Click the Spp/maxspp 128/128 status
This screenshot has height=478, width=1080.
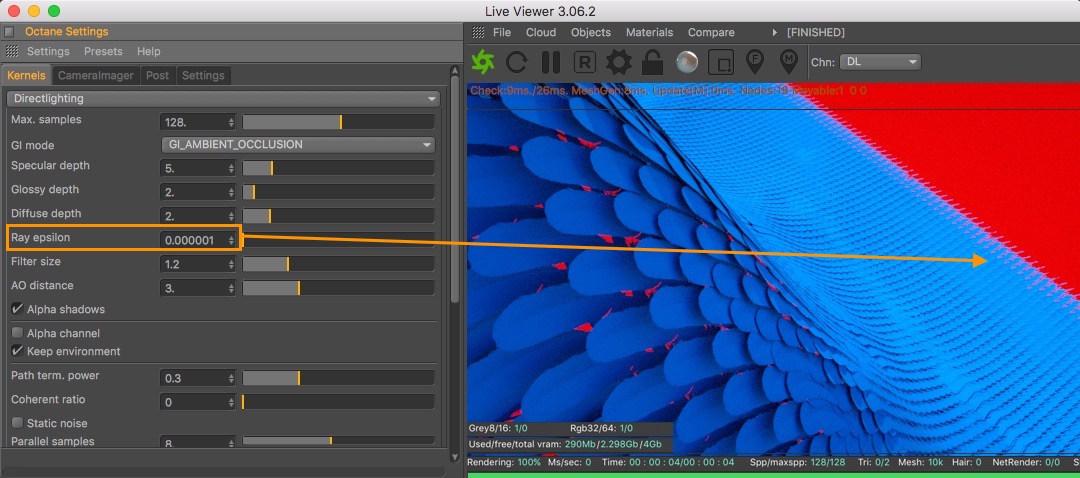point(797,462)
